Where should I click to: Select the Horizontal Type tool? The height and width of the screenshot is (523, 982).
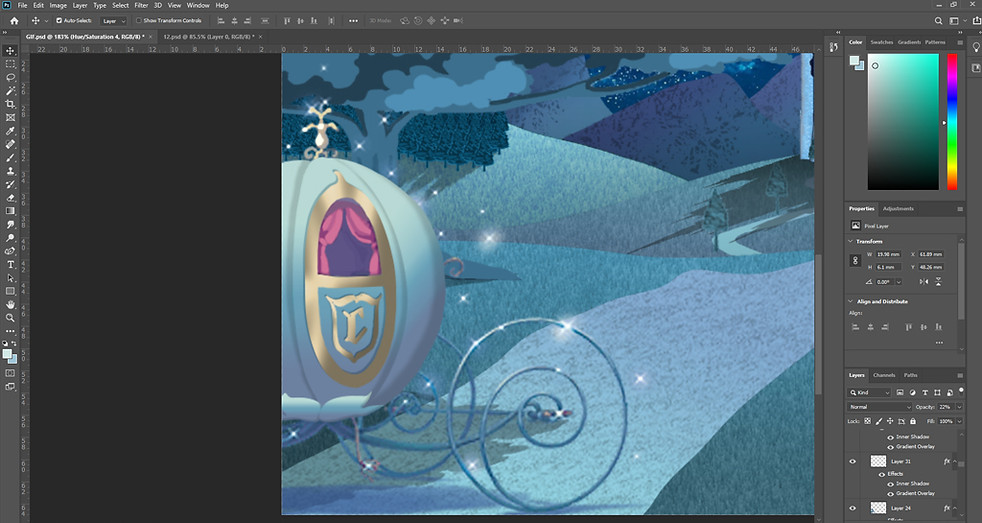10,264
